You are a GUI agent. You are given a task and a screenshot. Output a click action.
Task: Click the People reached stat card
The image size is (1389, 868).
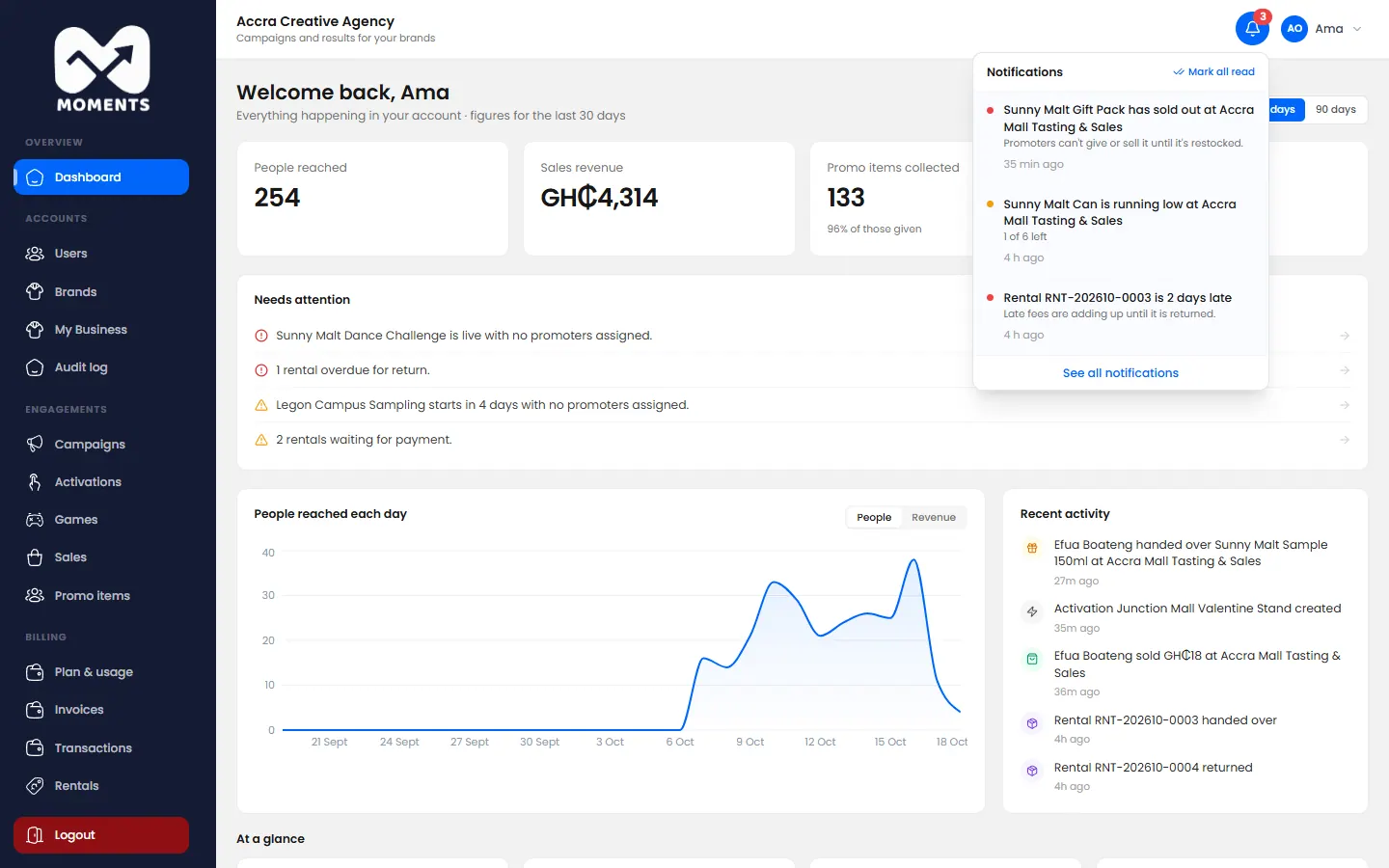coord(372,199)
